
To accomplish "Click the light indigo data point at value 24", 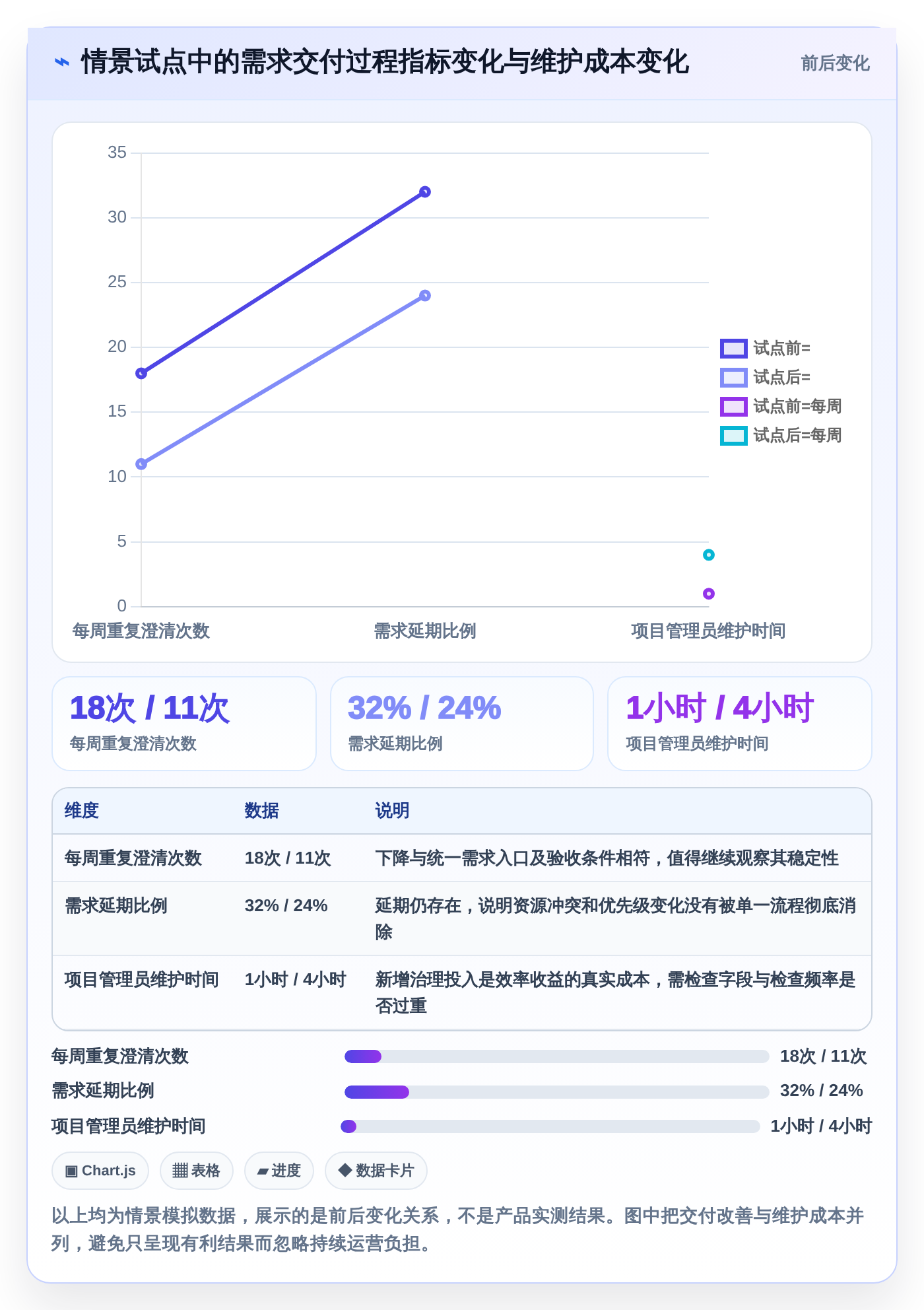I will pos(425,296).
